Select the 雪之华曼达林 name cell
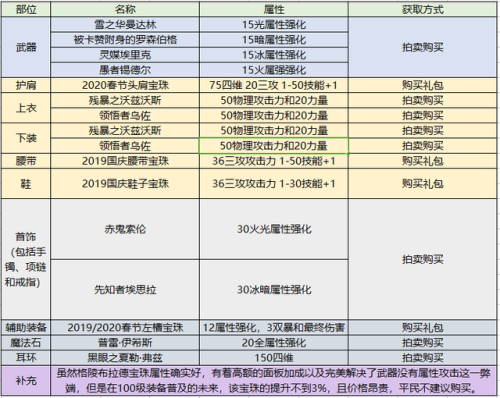This screenshot has width=500, height=398. click(125, 25)
